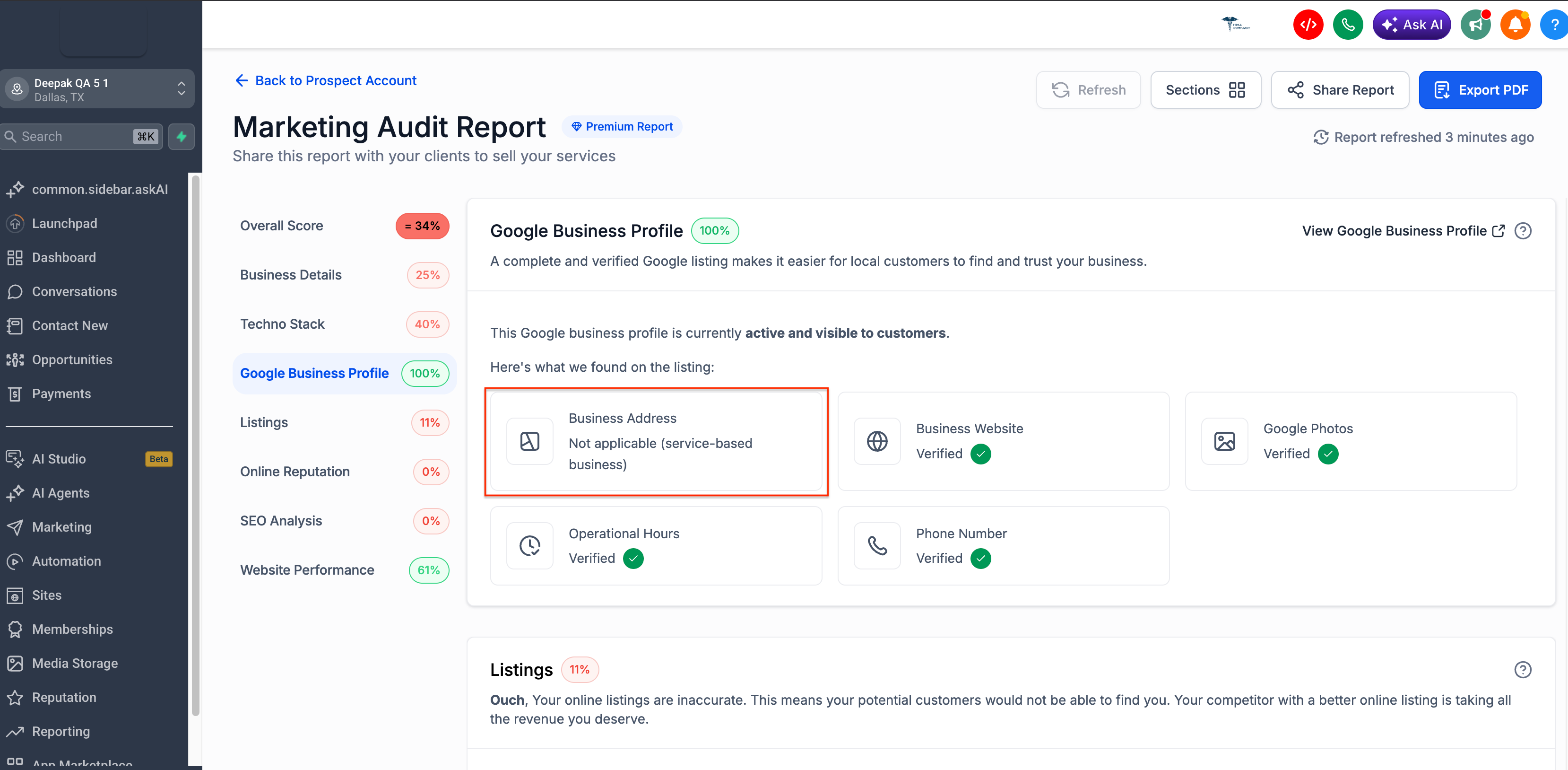Click the sidebar vertical scrollbar

(195, 445)
